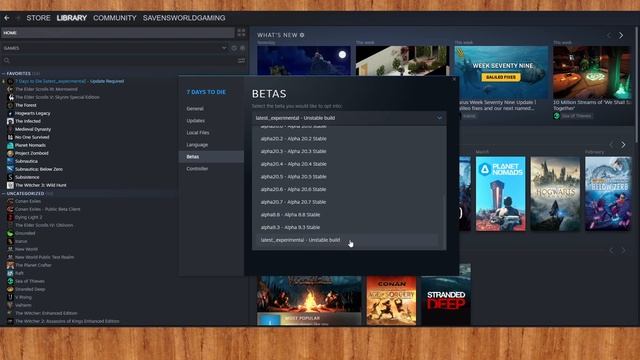Open the Community tab
This screenshot has height=360, width=640.
[x=115, y=18]
